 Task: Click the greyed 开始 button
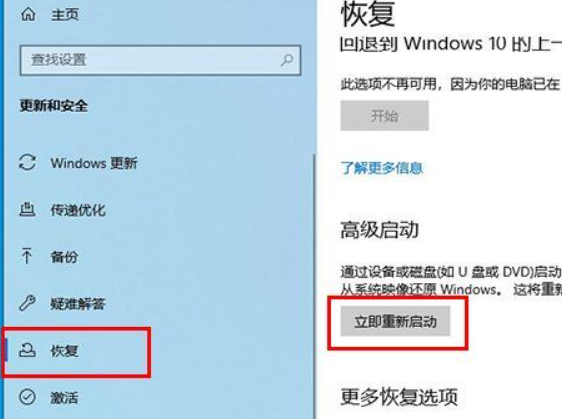(385, 116)
